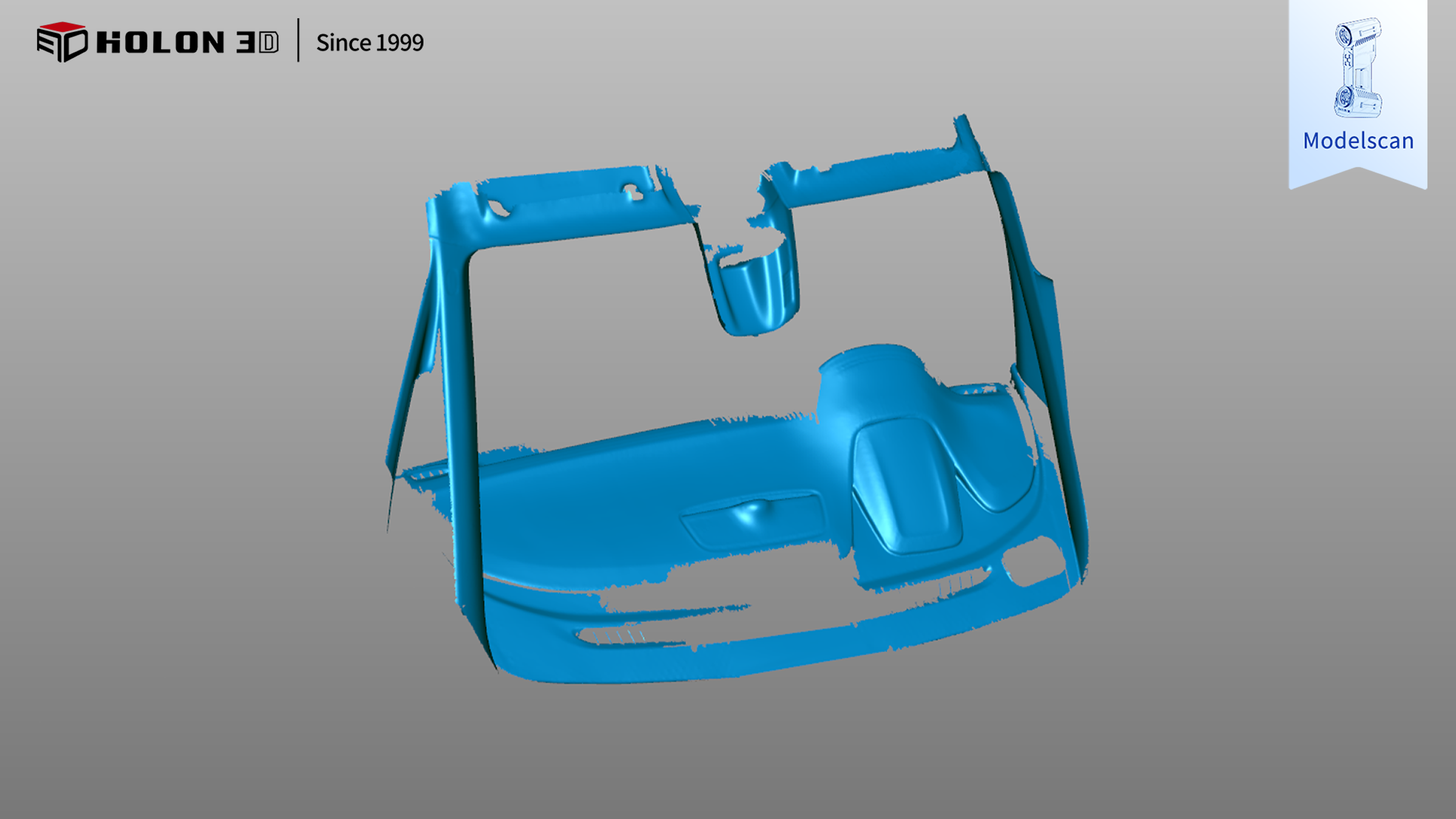Click the 'Since 1999' tagline text
The height and width of the screenshot is (819, 1456).
pos(369,43)
